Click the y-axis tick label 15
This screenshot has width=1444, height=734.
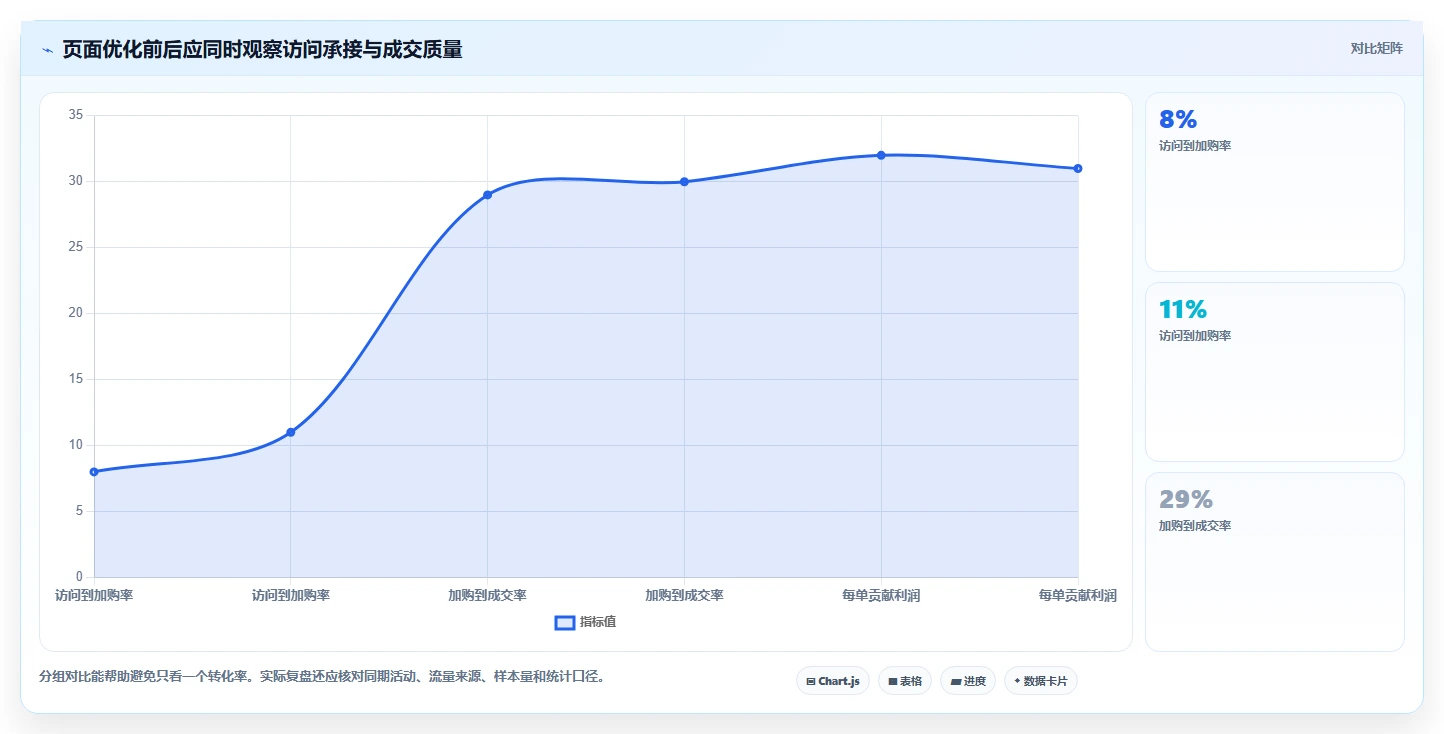(x=76, y=379)
